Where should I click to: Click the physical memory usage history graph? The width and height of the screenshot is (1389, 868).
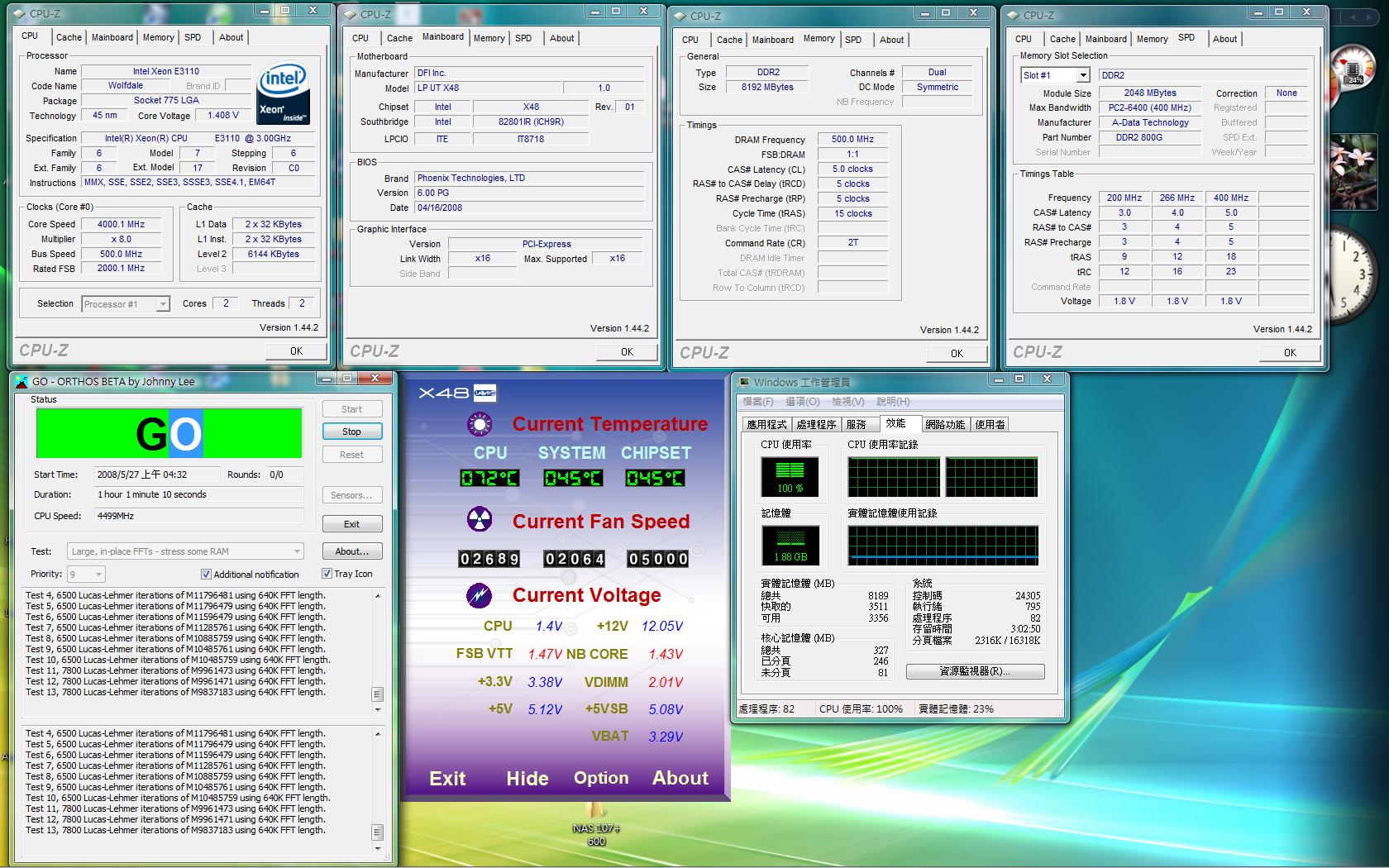tap(943, 546)
